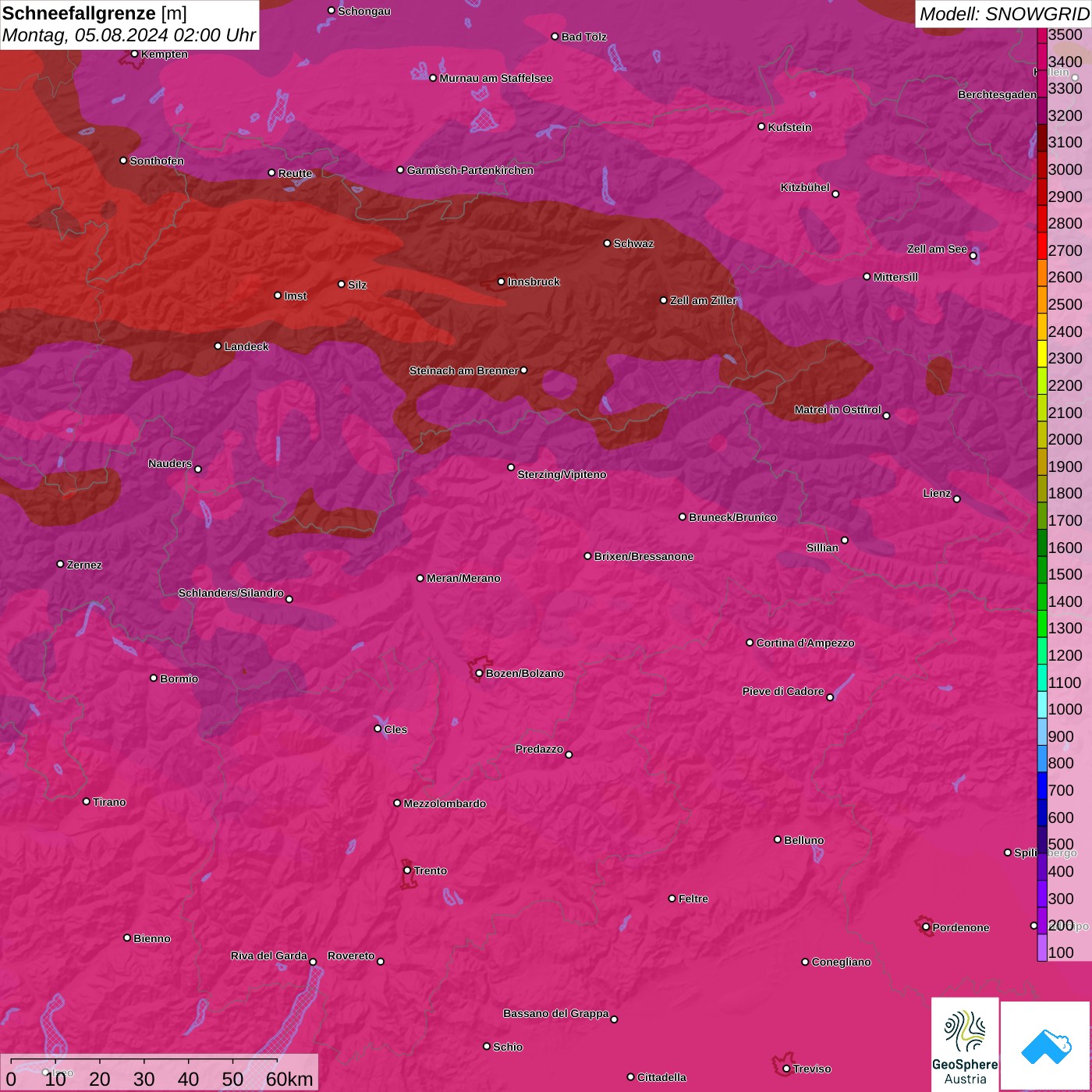Select the Bozen/Bolzano city marker

coord(479,673)
